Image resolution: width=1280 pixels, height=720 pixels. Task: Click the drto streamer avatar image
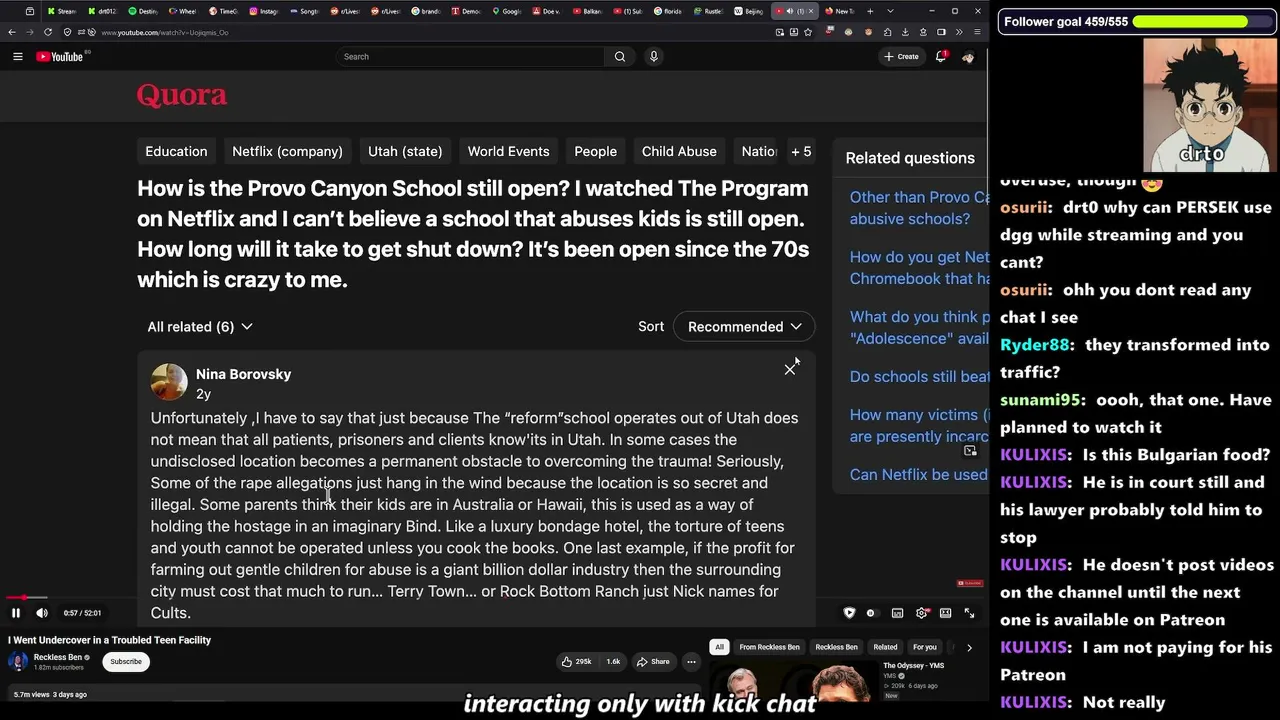pos(1209,106)
